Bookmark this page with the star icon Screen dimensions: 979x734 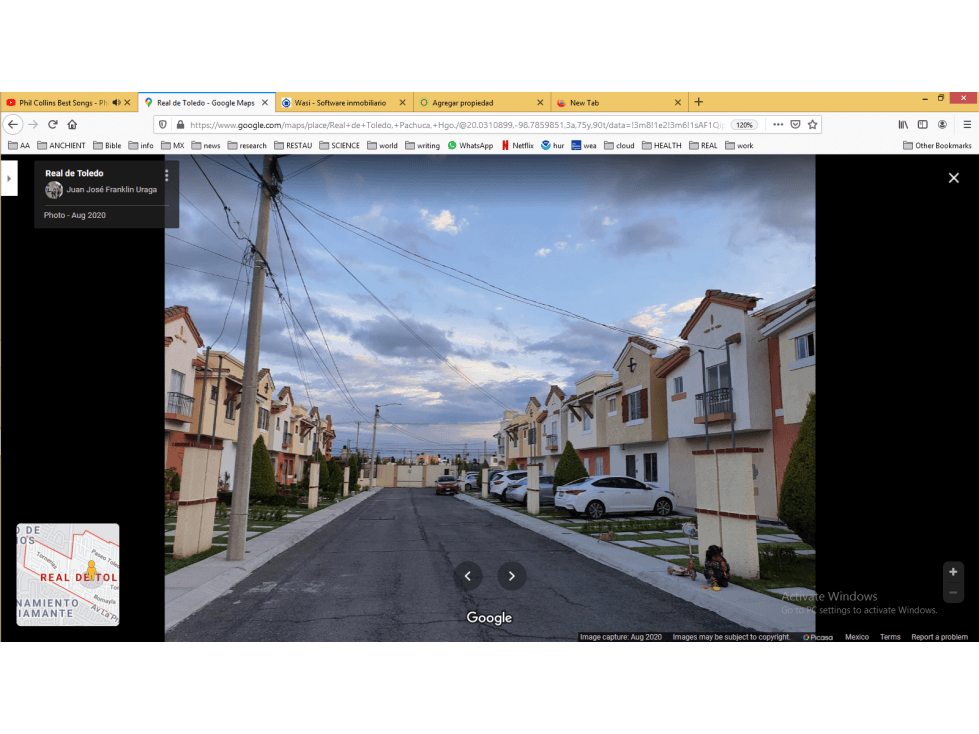click(x=812, y=125)
